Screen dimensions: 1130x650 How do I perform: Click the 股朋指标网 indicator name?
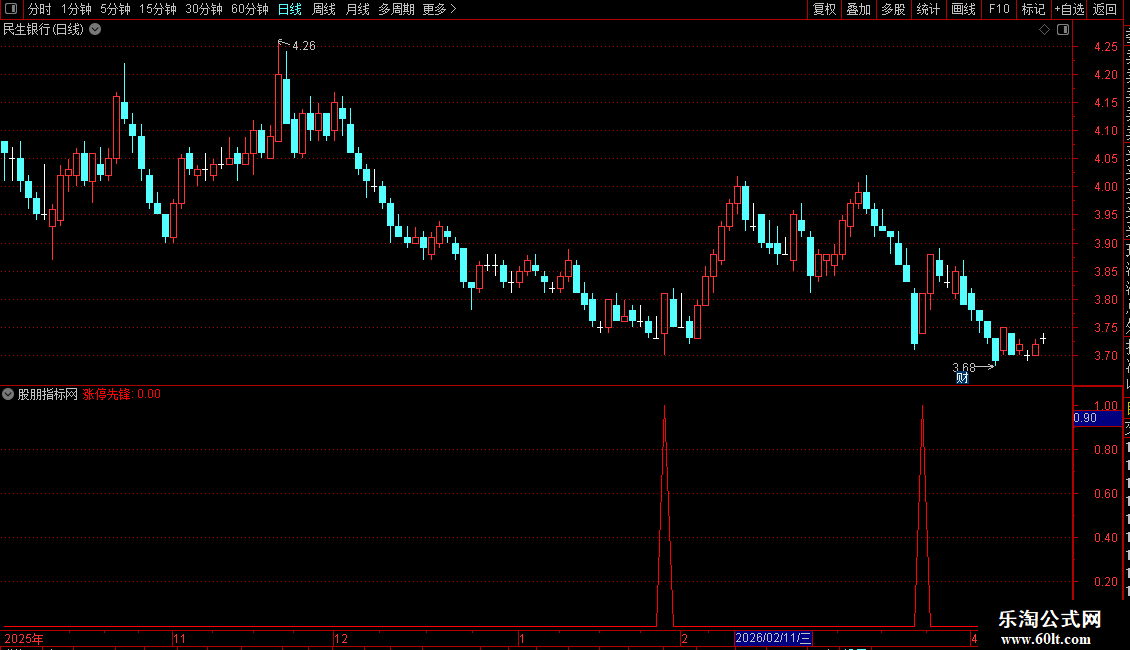pyautogui.click(x=48, y=394)
